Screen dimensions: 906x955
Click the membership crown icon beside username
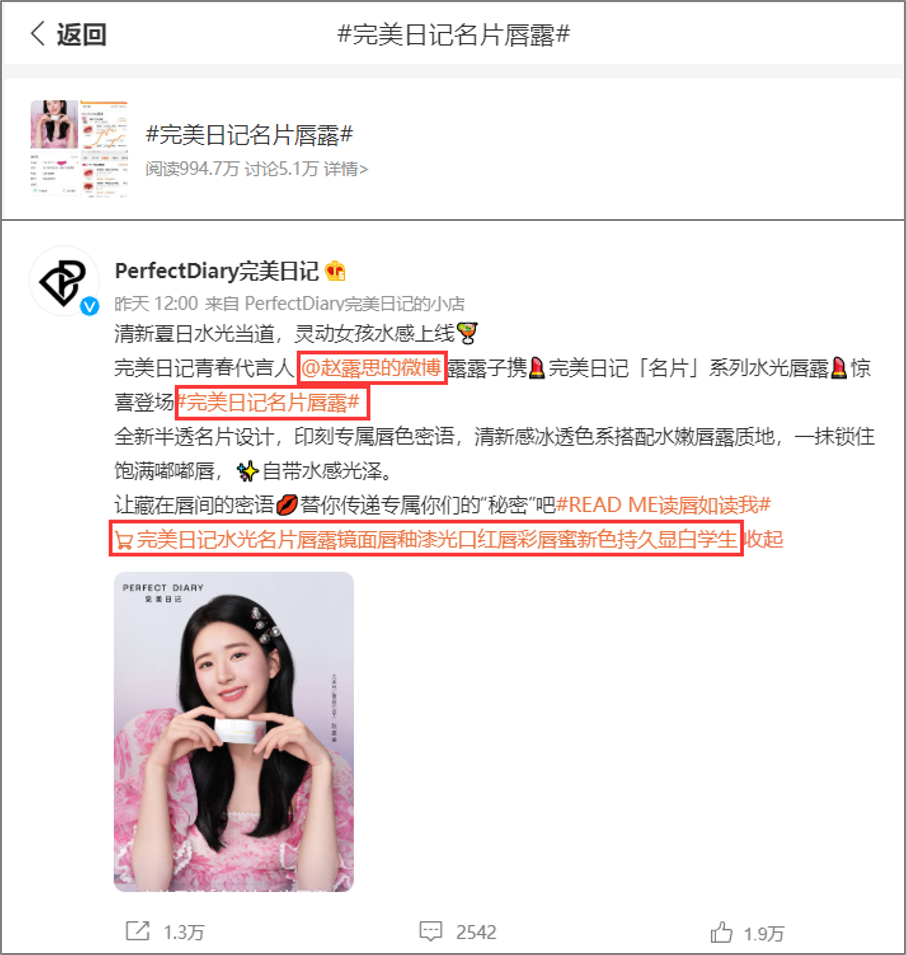(x=335, y=271)
